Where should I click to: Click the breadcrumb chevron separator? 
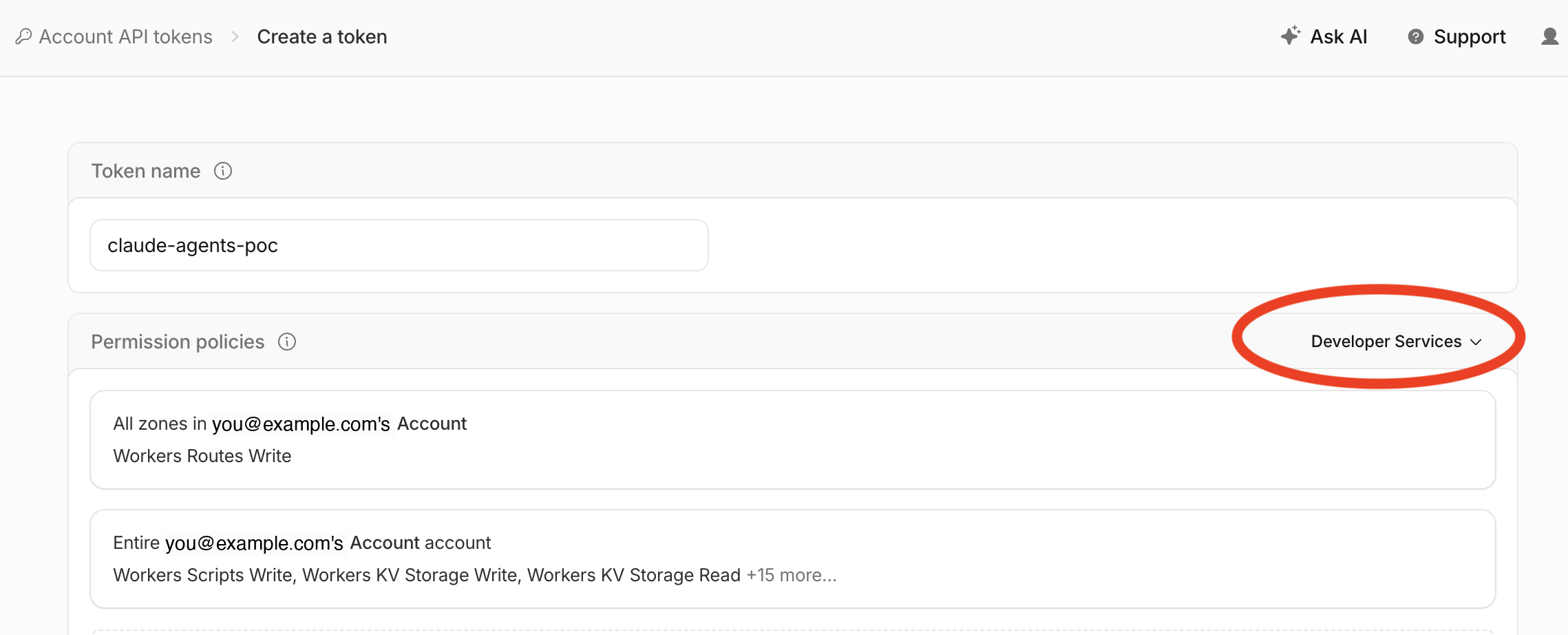(x=235, y=37)
